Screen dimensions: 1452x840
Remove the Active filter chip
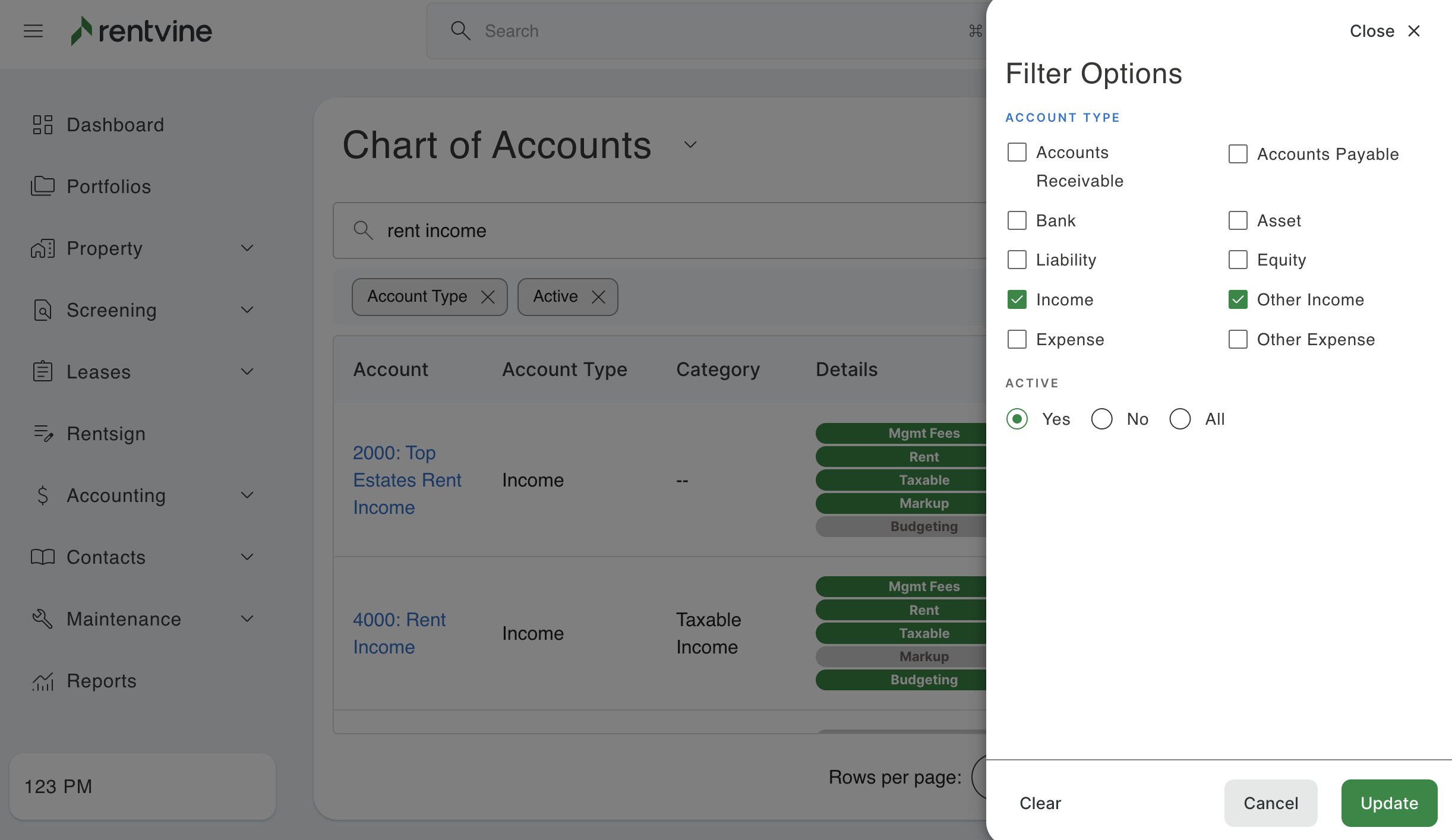[598, 297]
